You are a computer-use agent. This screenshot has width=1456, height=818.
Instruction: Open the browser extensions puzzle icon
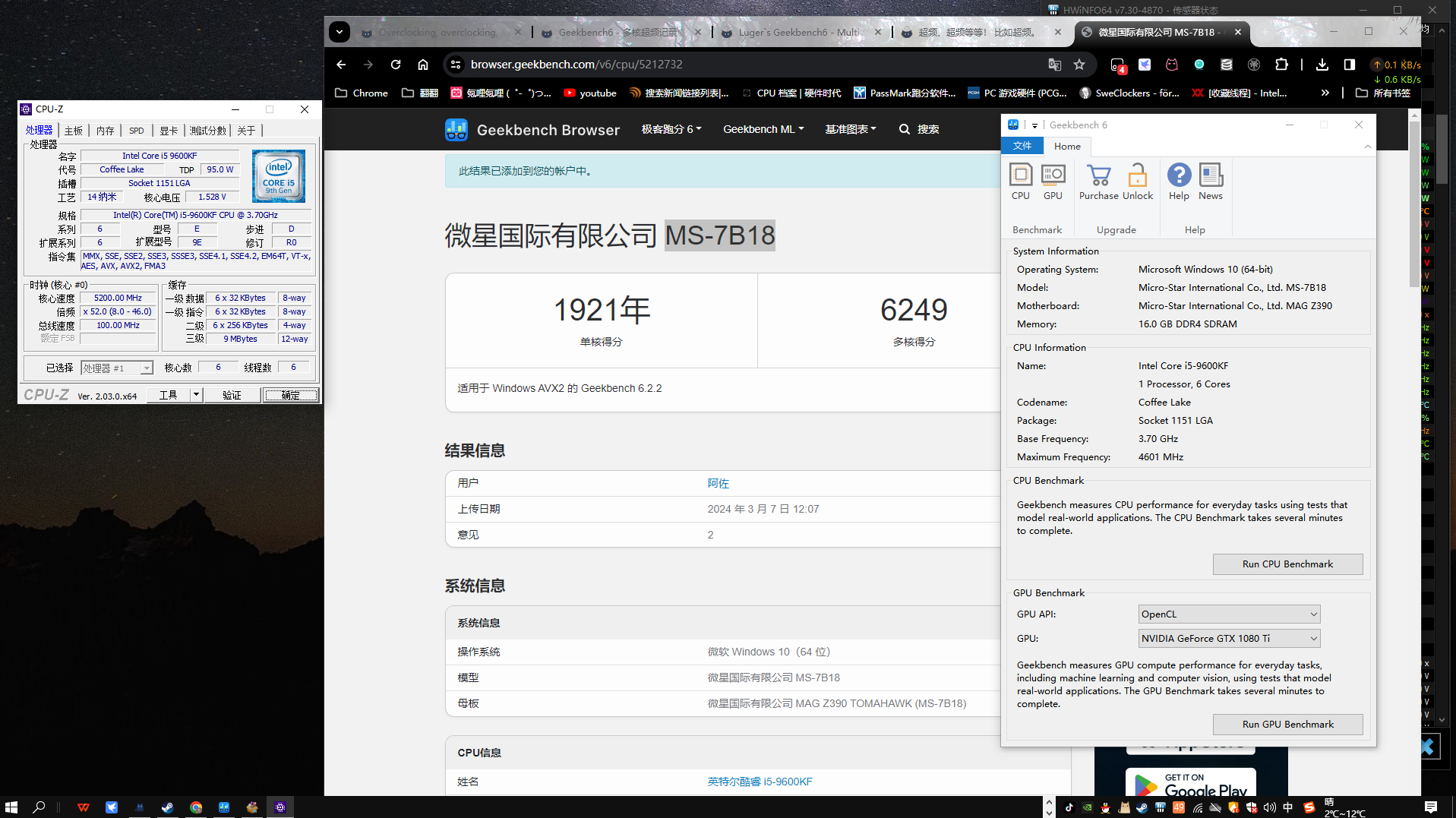click(1281, 65)
